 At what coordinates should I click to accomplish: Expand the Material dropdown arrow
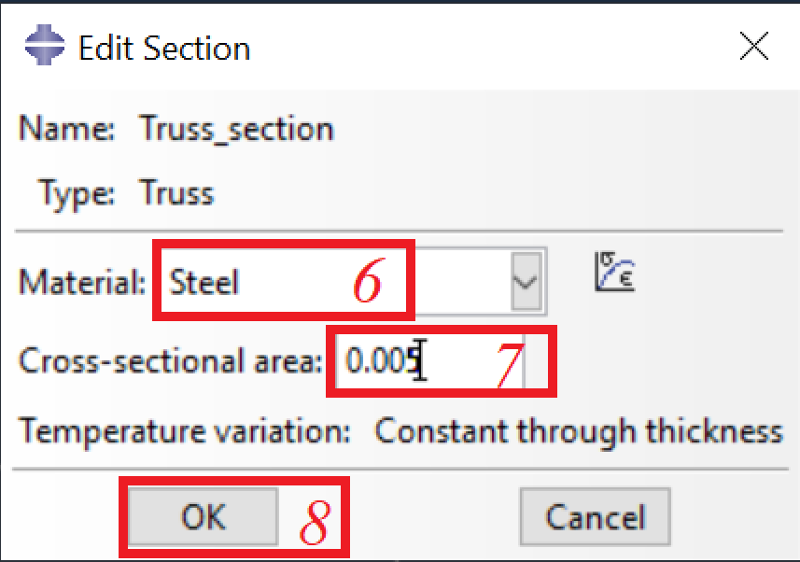click(526, 281)
